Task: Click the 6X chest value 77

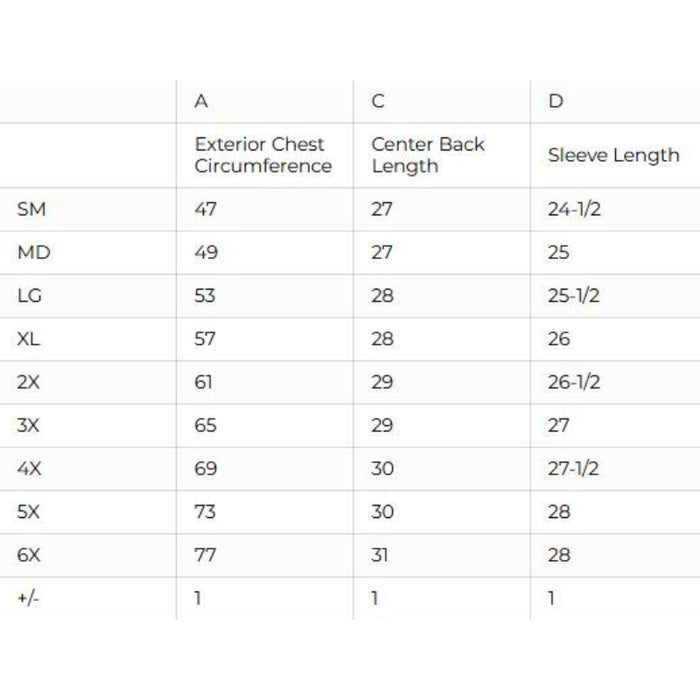Action: pyautogui.click(x=205, y=554)
